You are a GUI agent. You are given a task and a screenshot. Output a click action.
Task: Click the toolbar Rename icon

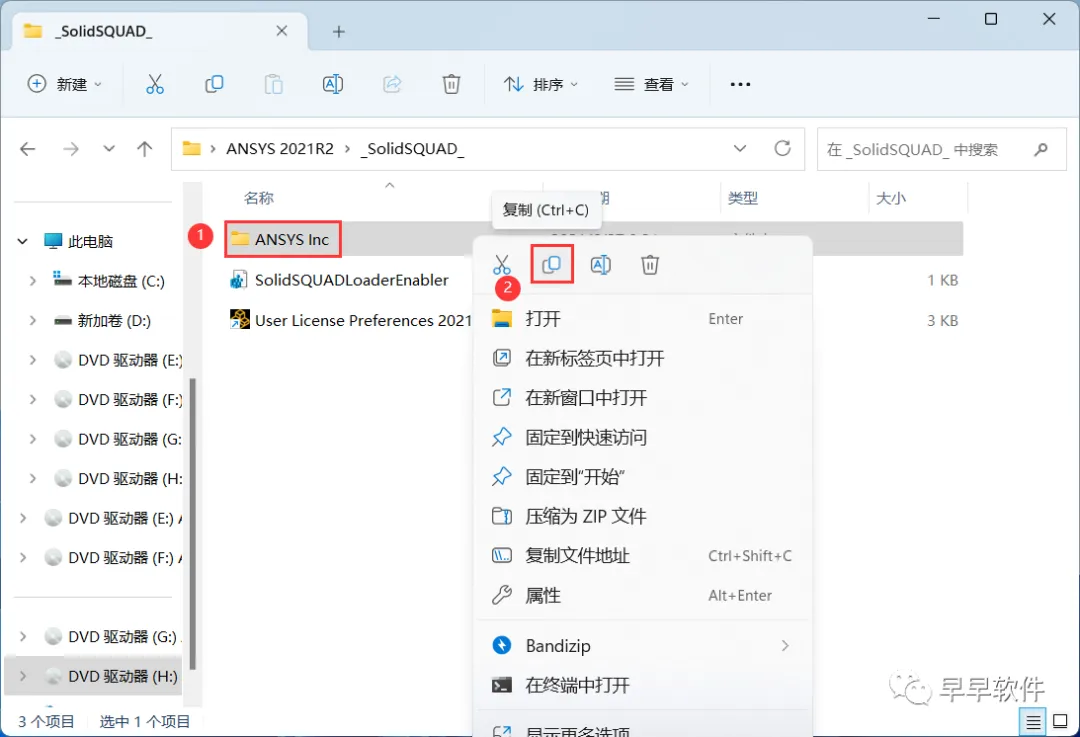tap(333, 84)
